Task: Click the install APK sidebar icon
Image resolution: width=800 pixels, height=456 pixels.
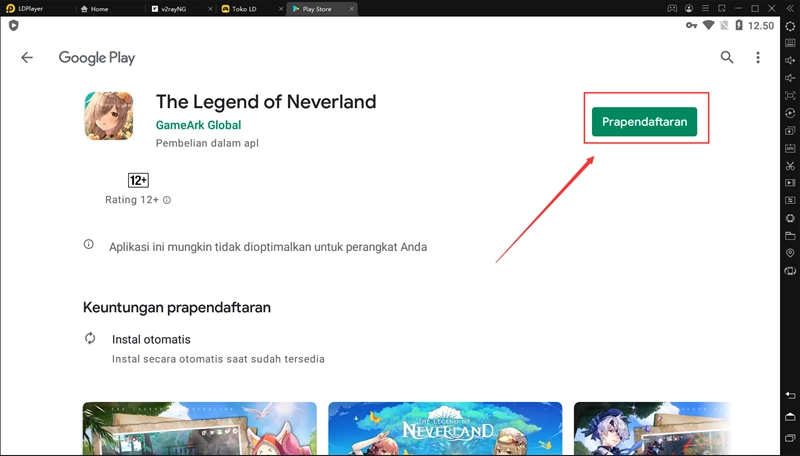Action: click(790, 148)
